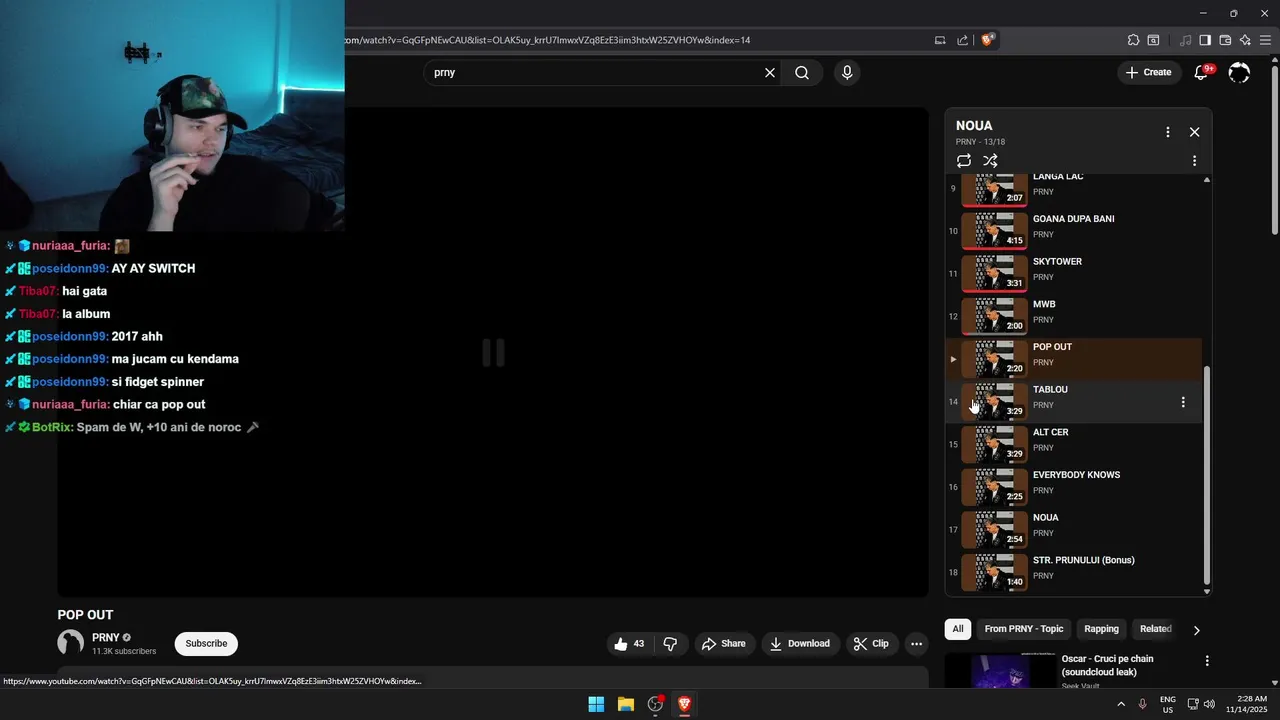This screenshot has height=720, width=1280.
Task: Select the 'From PRNY - Topic' chip
Action: point(1024,629)
